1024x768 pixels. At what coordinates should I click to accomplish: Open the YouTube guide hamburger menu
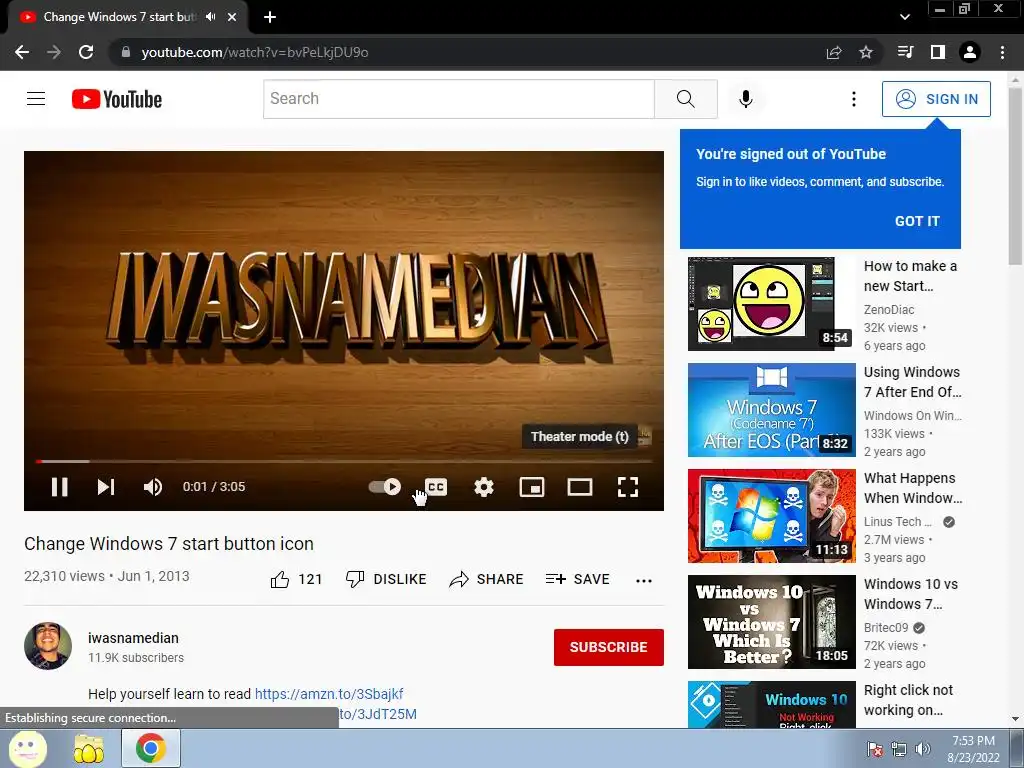coord(36,99)
